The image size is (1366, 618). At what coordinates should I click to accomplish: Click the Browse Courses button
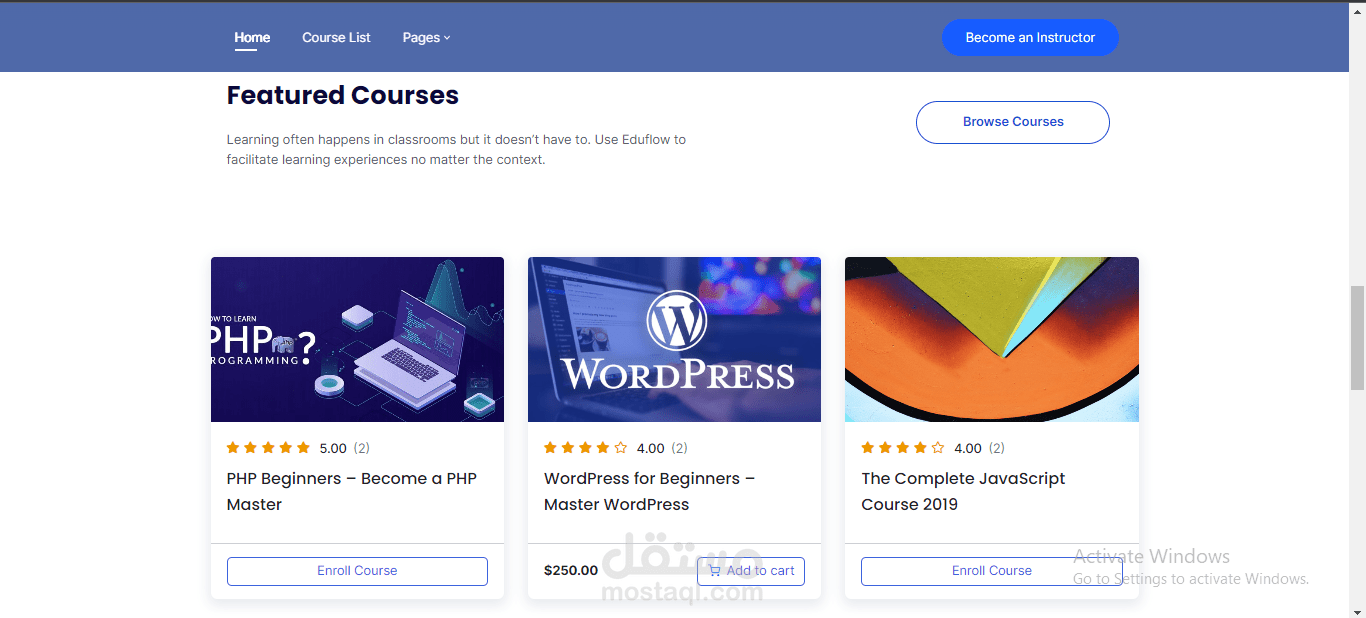click(1013, 122)
